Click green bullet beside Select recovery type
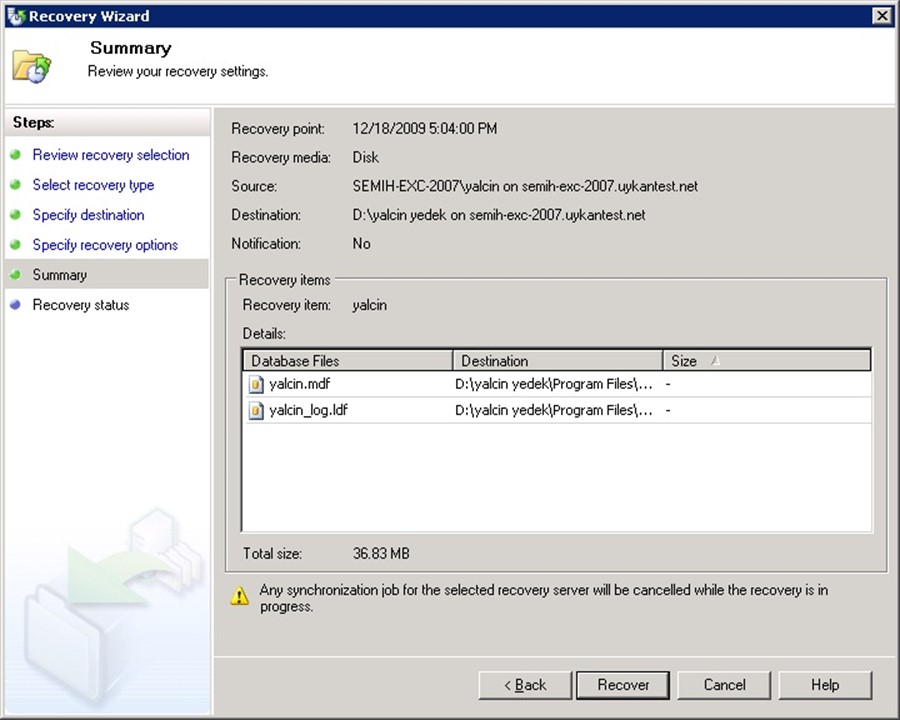900x720 pixels. click(x=15, y=185)
